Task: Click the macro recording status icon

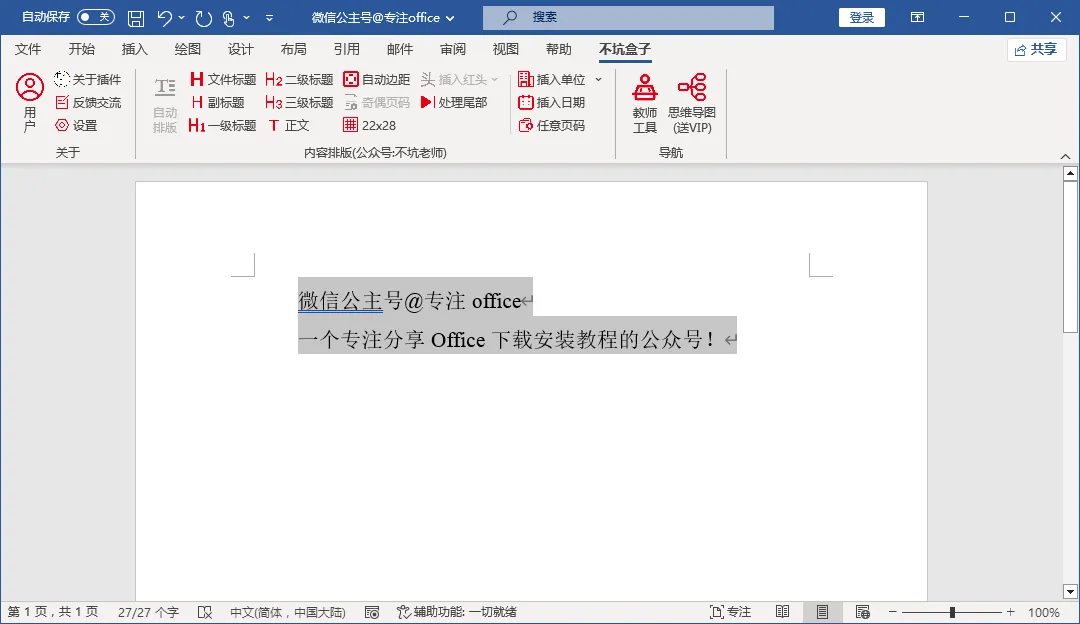Action: tap(372, 612)
